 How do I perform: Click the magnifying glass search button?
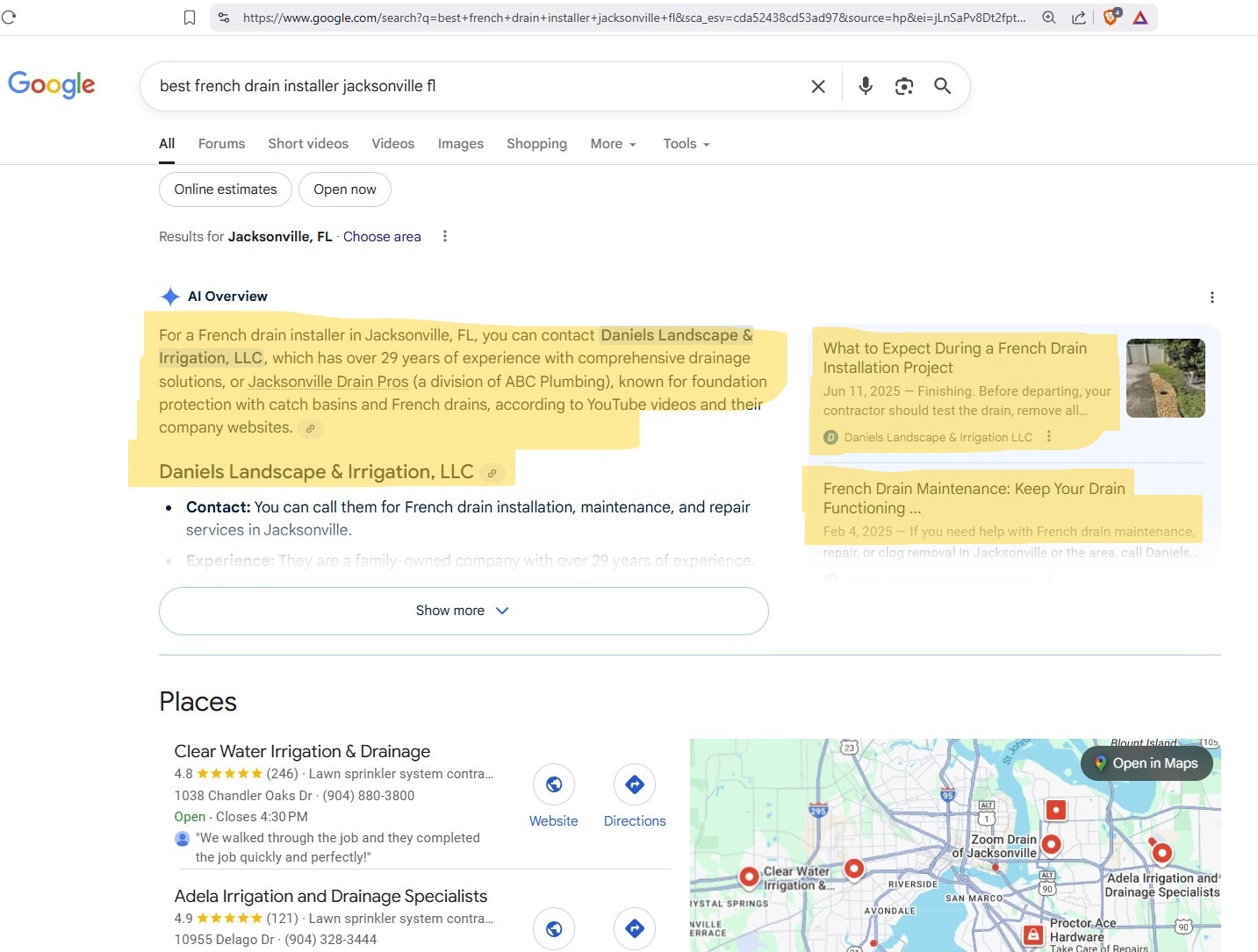(943, 86)
